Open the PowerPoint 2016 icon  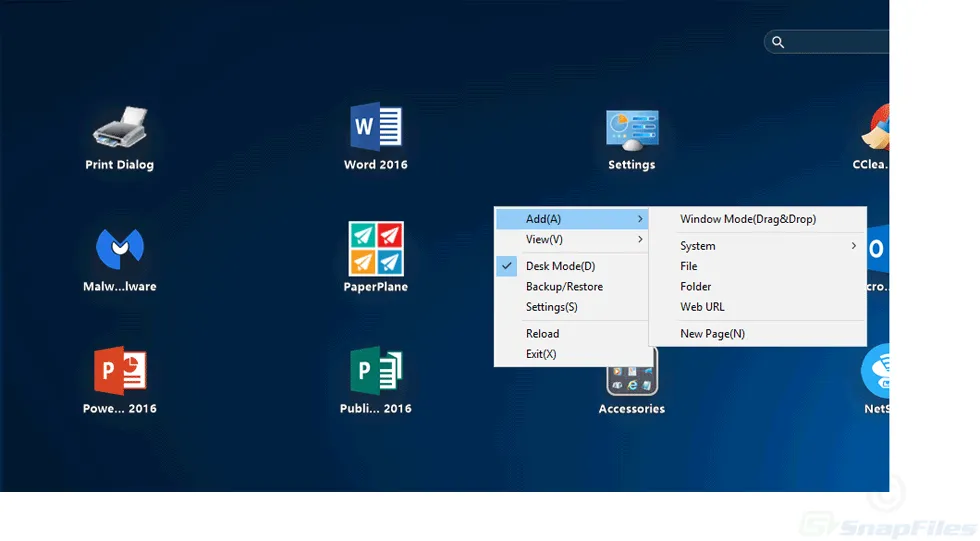pos(120,370)
